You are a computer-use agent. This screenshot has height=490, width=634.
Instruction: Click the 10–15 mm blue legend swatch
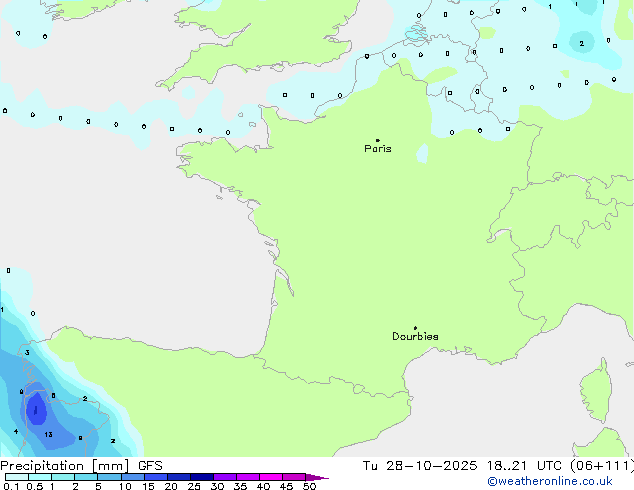133,477
